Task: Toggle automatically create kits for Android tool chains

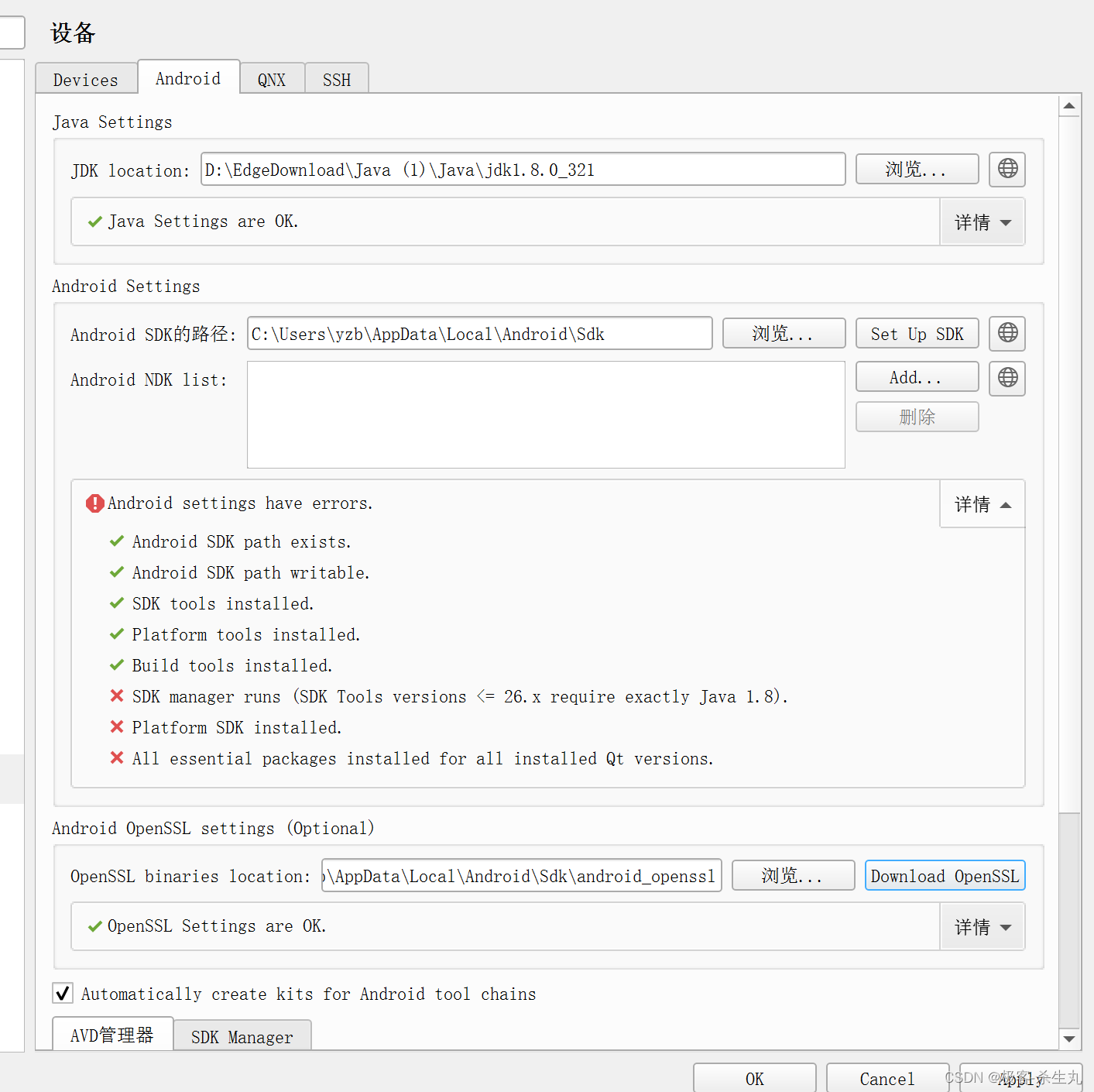Action: click(62, 993)
